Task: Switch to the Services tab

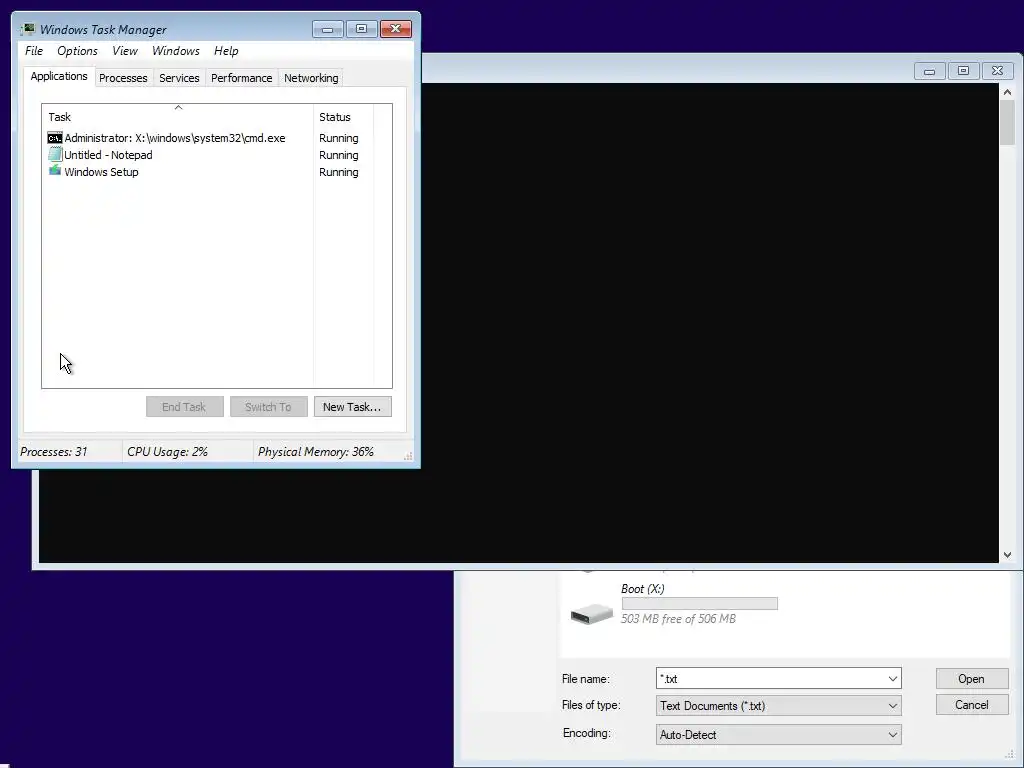Action: coord(179,78)
